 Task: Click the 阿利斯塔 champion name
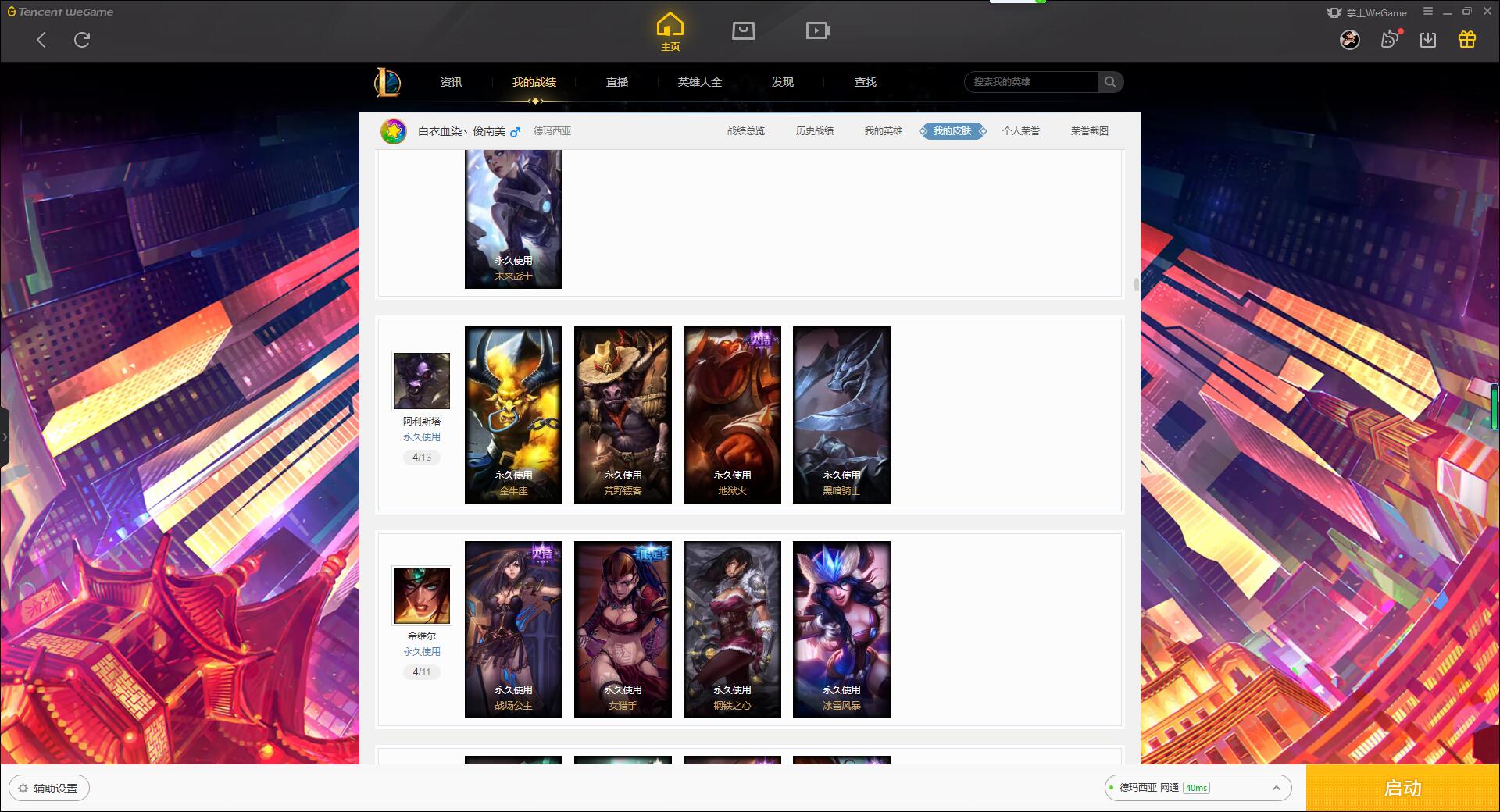pos(422,421)
